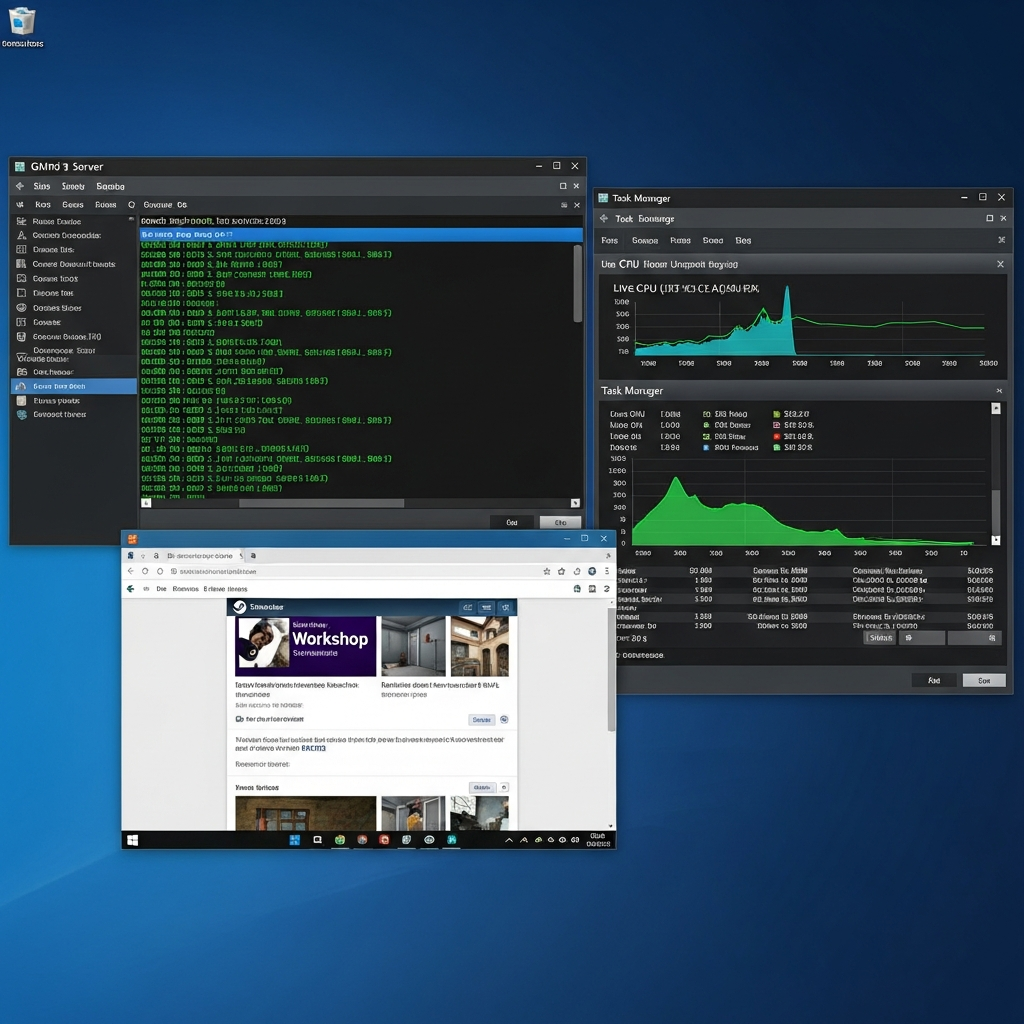Toggle the grid view button on the Workshop page header

pyautogui.click(x=466, y=607)
